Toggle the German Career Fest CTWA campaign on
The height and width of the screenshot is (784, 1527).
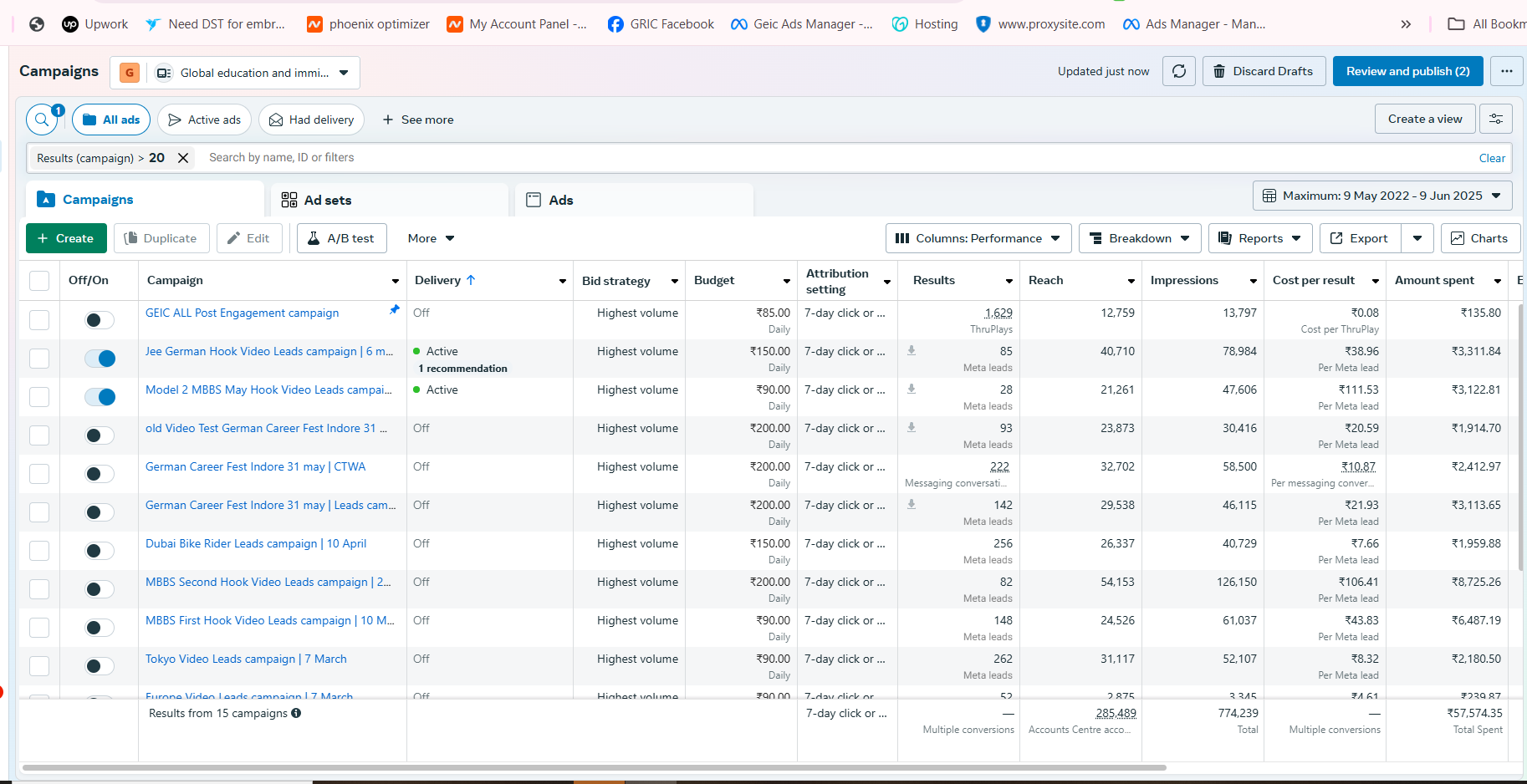[100, 474]
